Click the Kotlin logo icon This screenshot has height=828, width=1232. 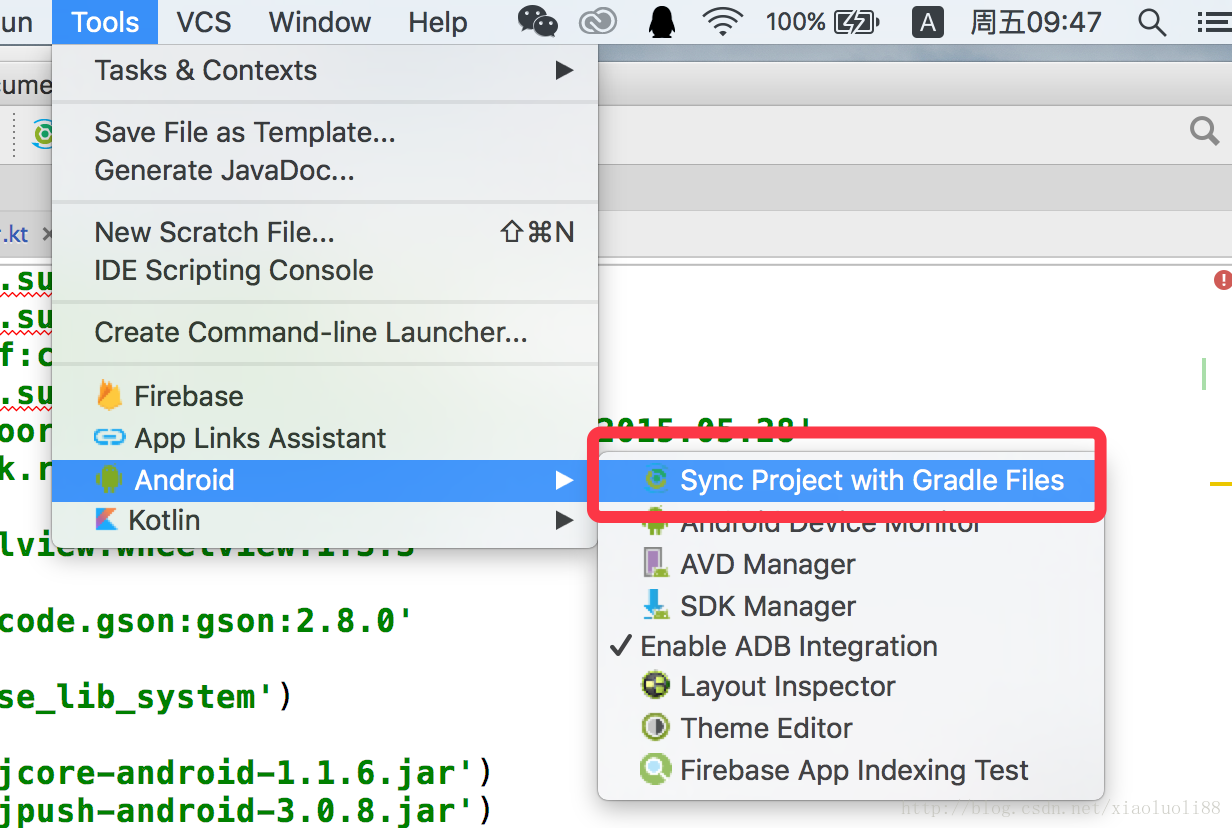(105, 520)
